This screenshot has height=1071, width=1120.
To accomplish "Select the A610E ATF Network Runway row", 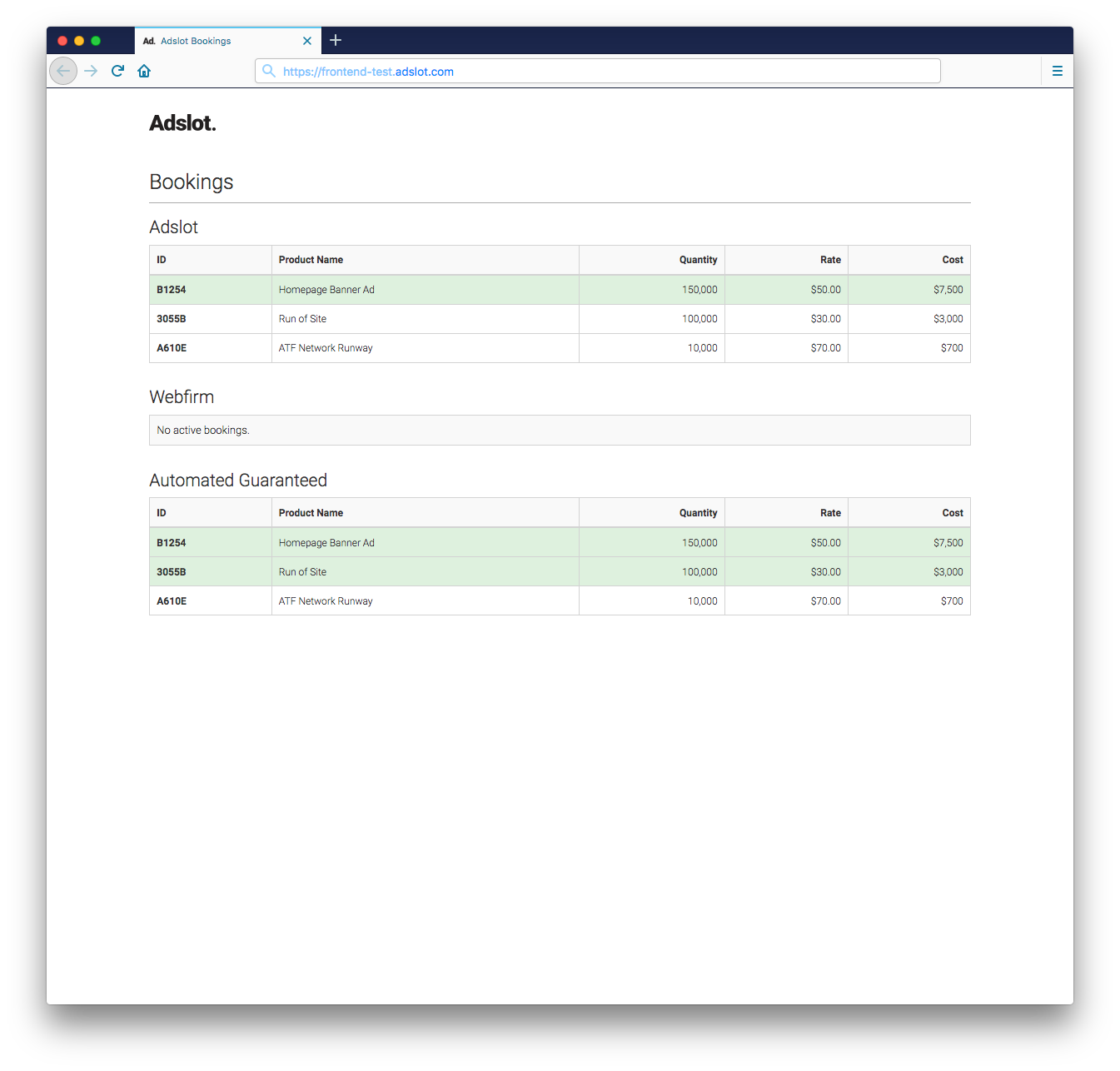I will tap(416, 347).
